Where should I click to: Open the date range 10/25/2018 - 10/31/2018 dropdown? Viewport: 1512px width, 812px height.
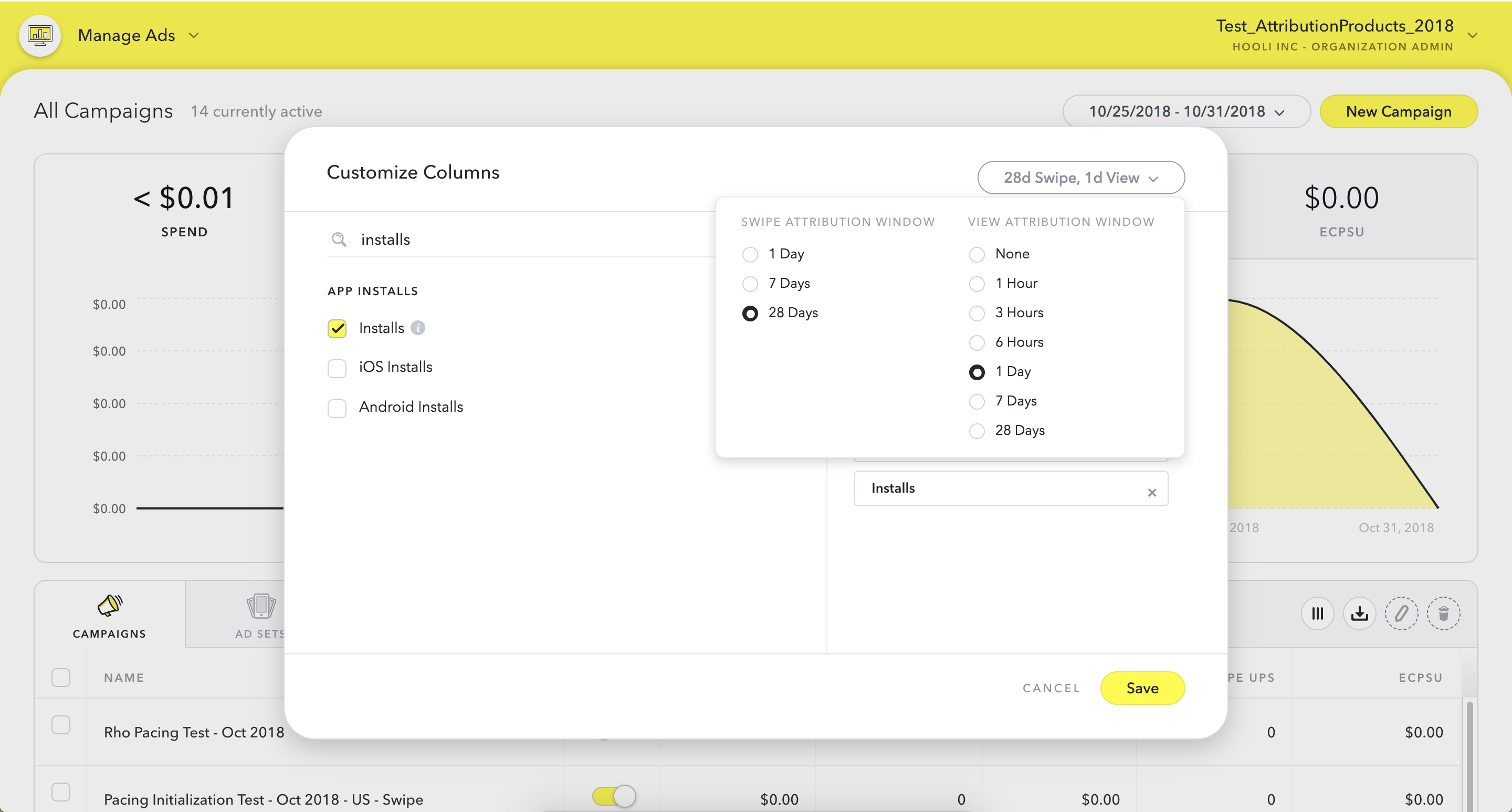[1185, 111]
